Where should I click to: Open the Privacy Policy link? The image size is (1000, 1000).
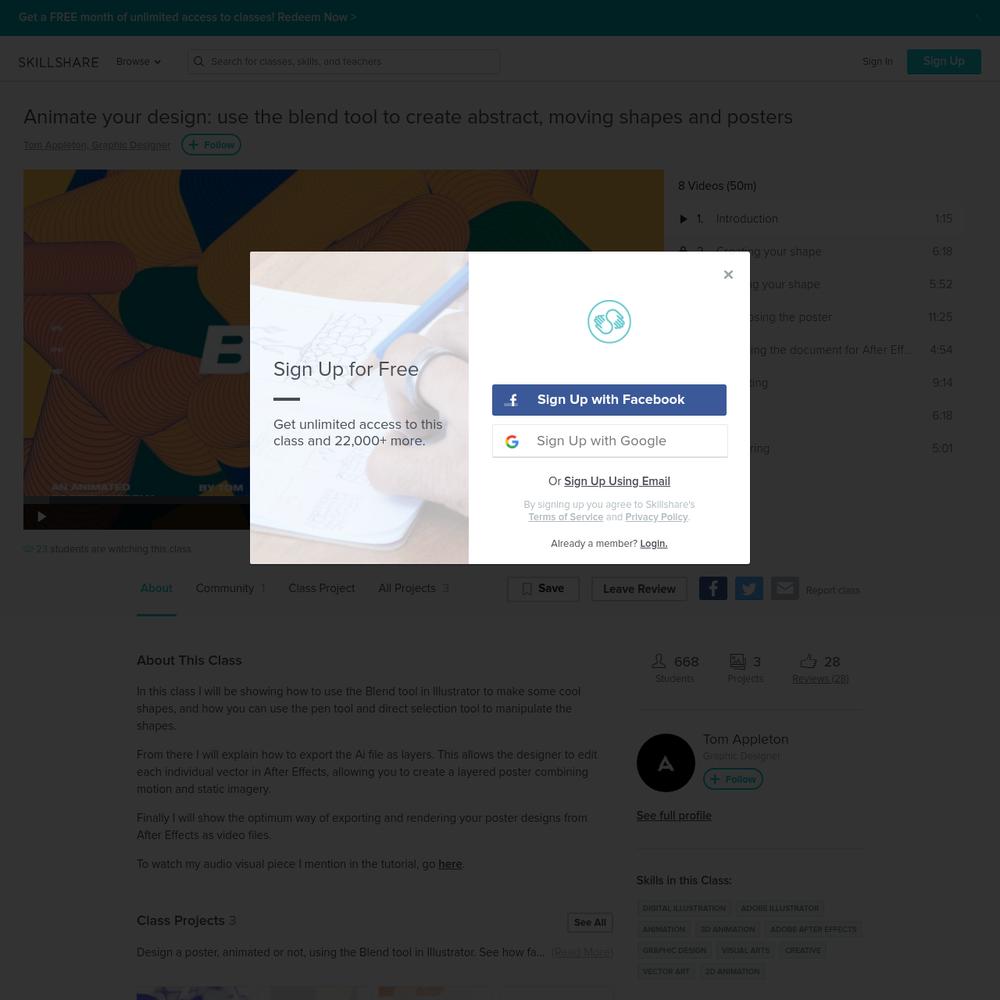656,517
